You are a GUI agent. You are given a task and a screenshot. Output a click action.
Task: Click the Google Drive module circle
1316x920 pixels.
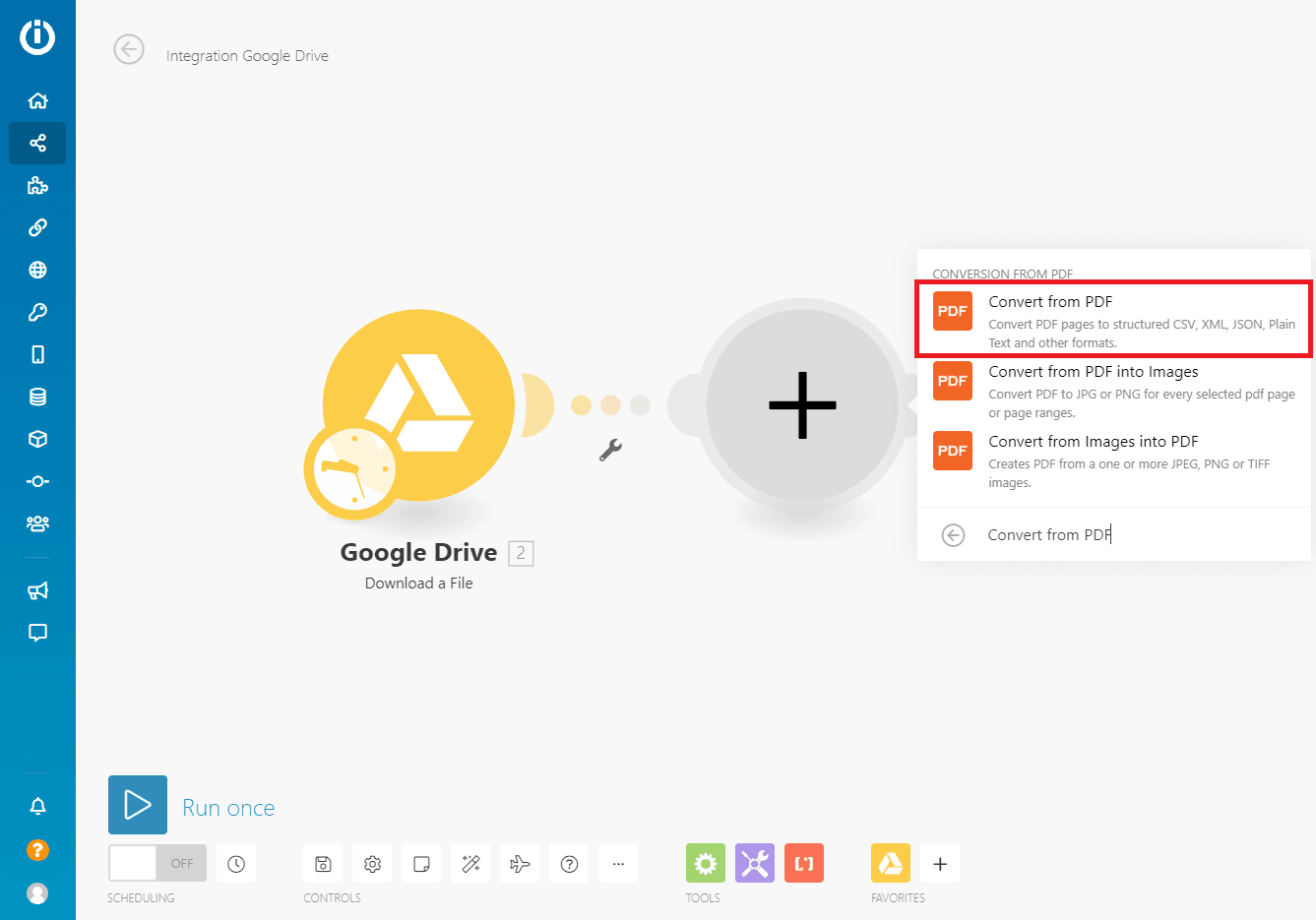418,403
